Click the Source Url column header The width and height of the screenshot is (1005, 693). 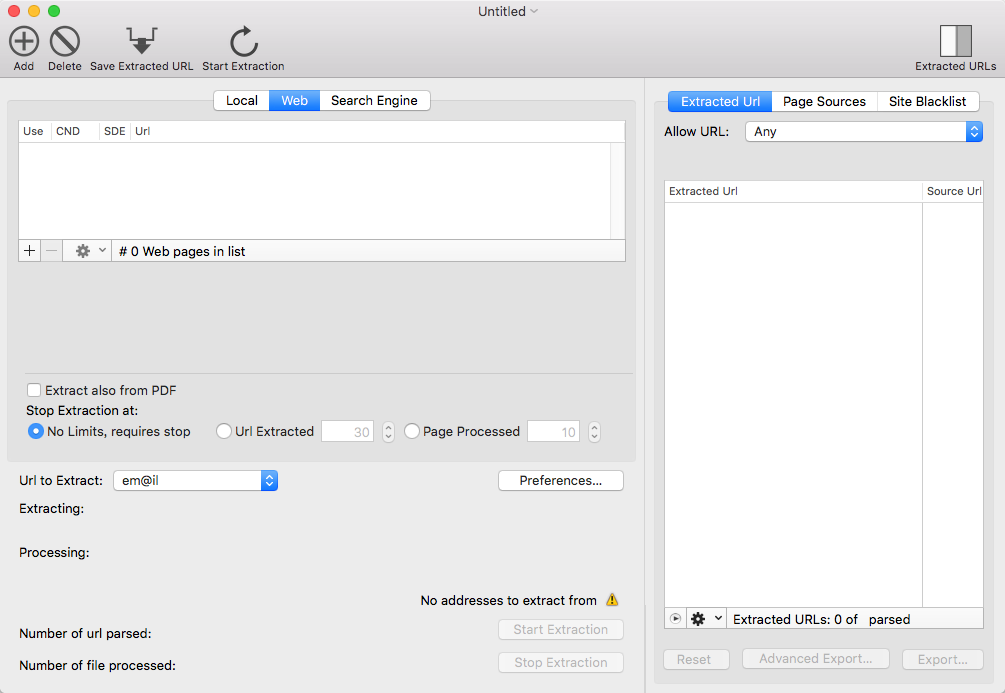953,191
